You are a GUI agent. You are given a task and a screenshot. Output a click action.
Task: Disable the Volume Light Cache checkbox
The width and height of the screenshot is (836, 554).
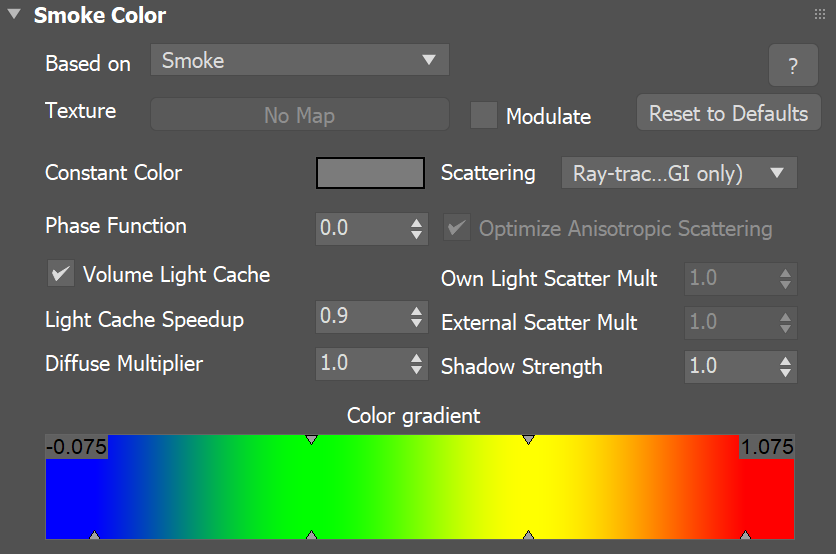tap(61, 274)
